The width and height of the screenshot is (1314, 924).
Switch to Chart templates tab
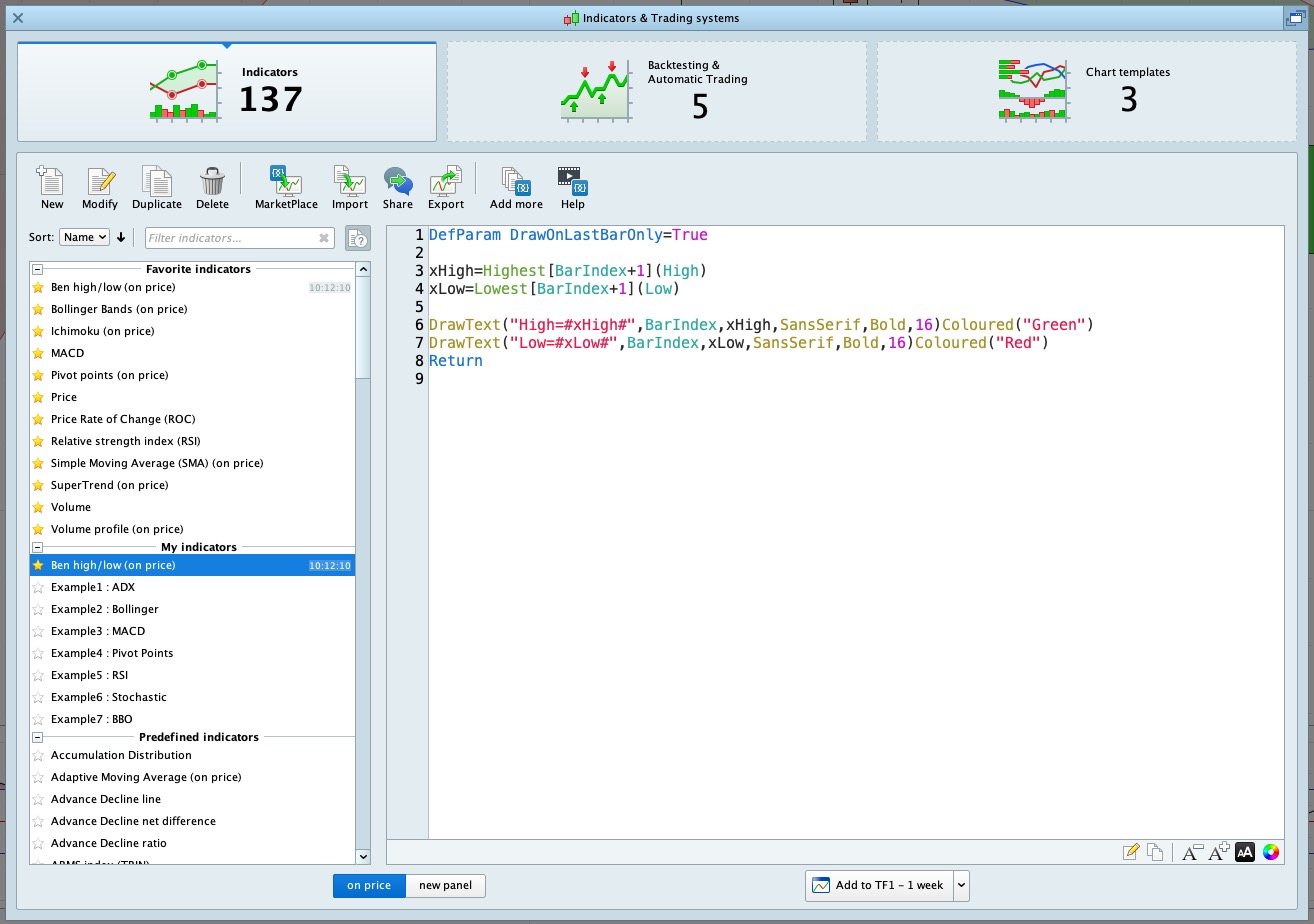tap(1086, 92)
